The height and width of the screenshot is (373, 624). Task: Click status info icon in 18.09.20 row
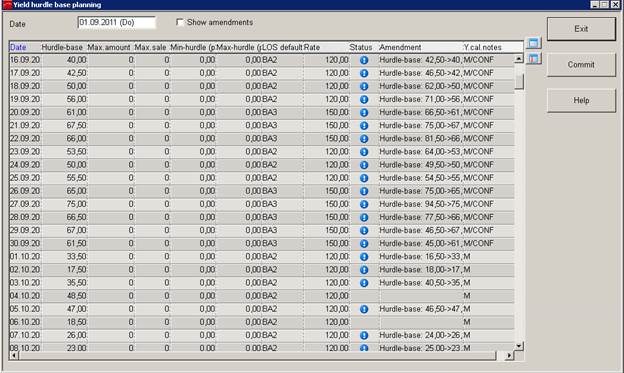(364, 86)
